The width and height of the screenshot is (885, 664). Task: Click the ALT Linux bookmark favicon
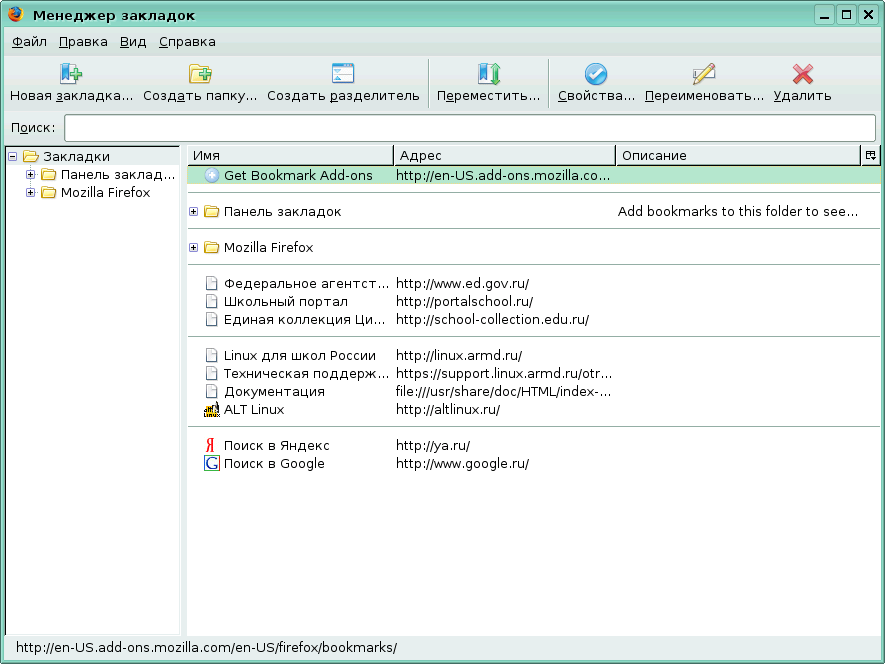[211, 409]
